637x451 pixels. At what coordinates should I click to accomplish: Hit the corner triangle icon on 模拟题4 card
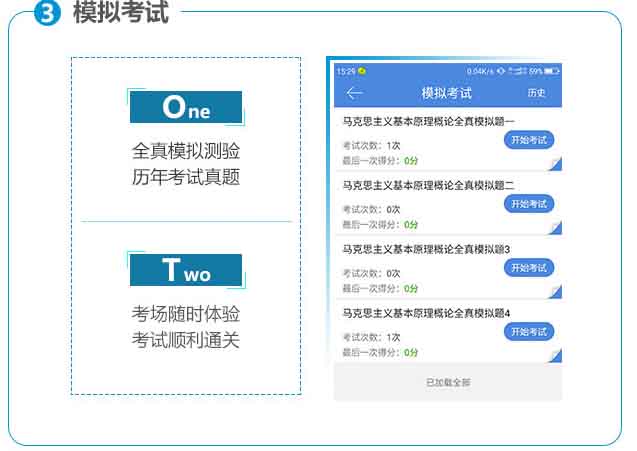point(555,355)
